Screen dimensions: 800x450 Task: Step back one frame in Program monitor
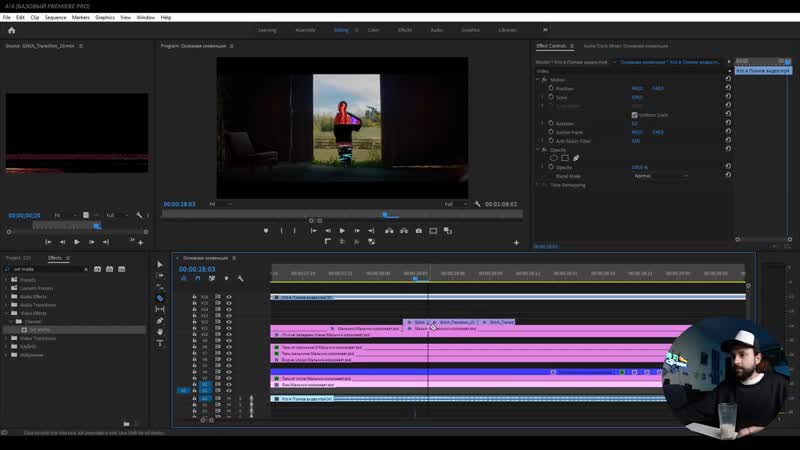[x=328, y=231]
